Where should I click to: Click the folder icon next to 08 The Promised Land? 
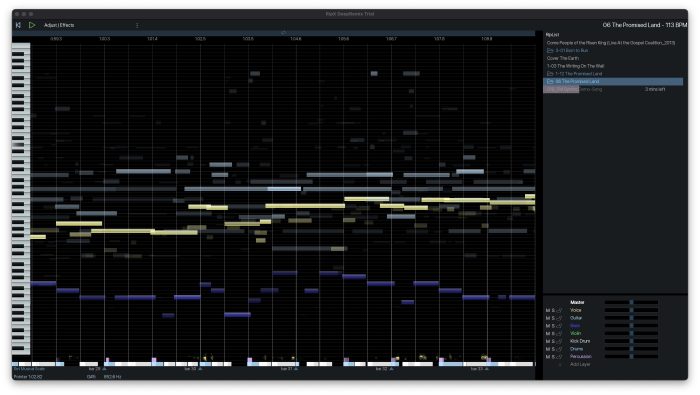point(550,82)
